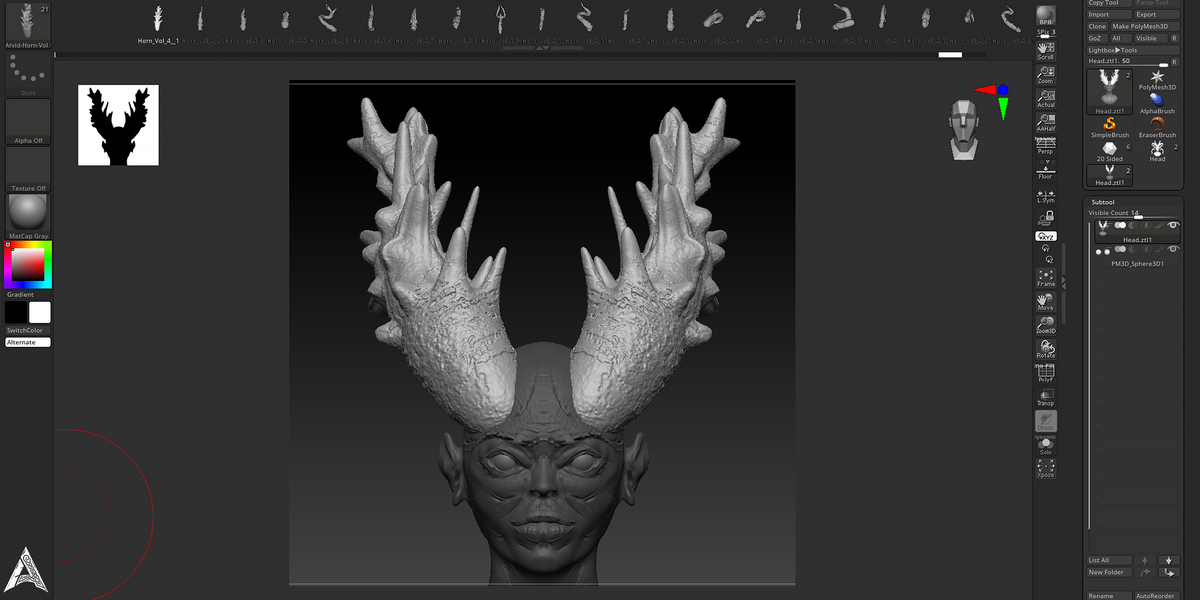Select the SimpleBrush tool icon
Image resolution: width=1200 pixels, height=600 pixels.
click(1109, 127)
